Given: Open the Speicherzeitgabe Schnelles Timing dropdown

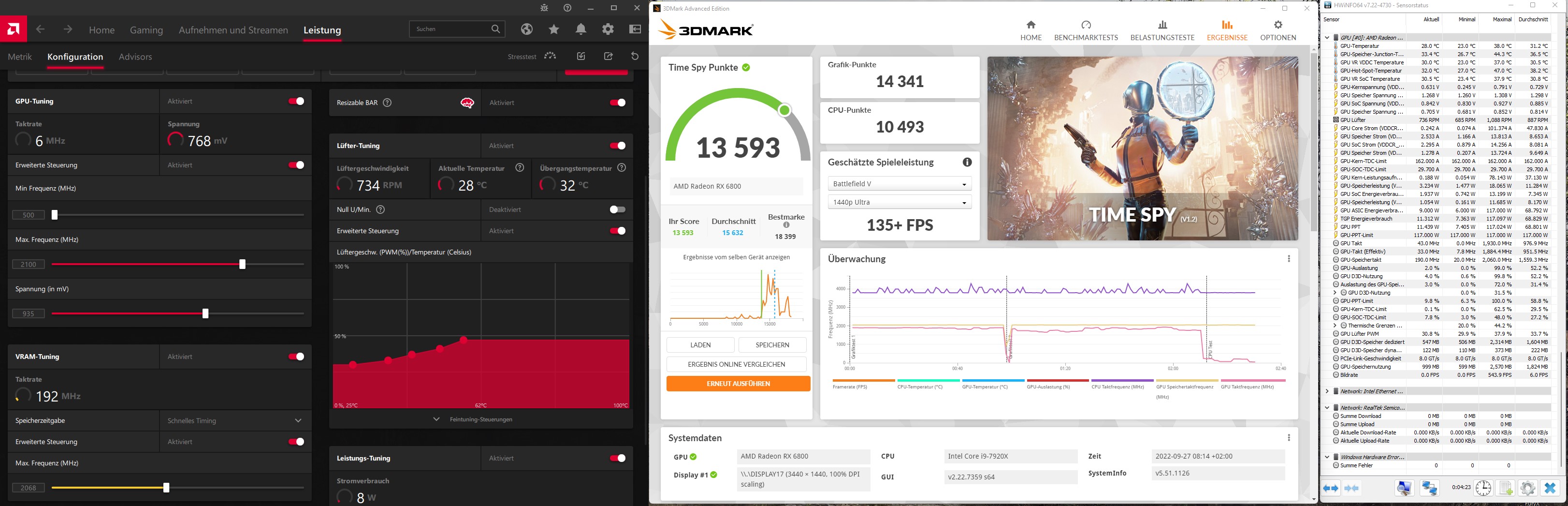Looking at the screenshot, I should pyautogui.click(x=235, y=421).
